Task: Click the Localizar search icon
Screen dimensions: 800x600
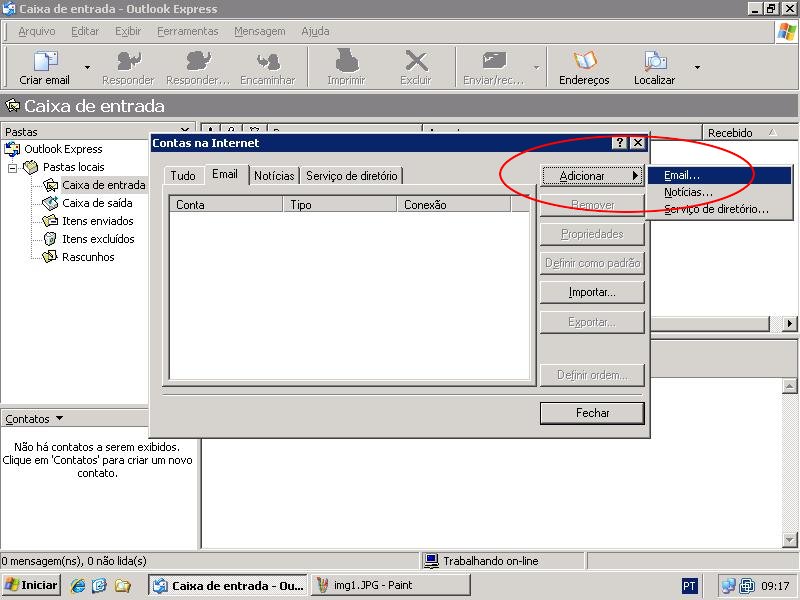Action: pos(655,61)
